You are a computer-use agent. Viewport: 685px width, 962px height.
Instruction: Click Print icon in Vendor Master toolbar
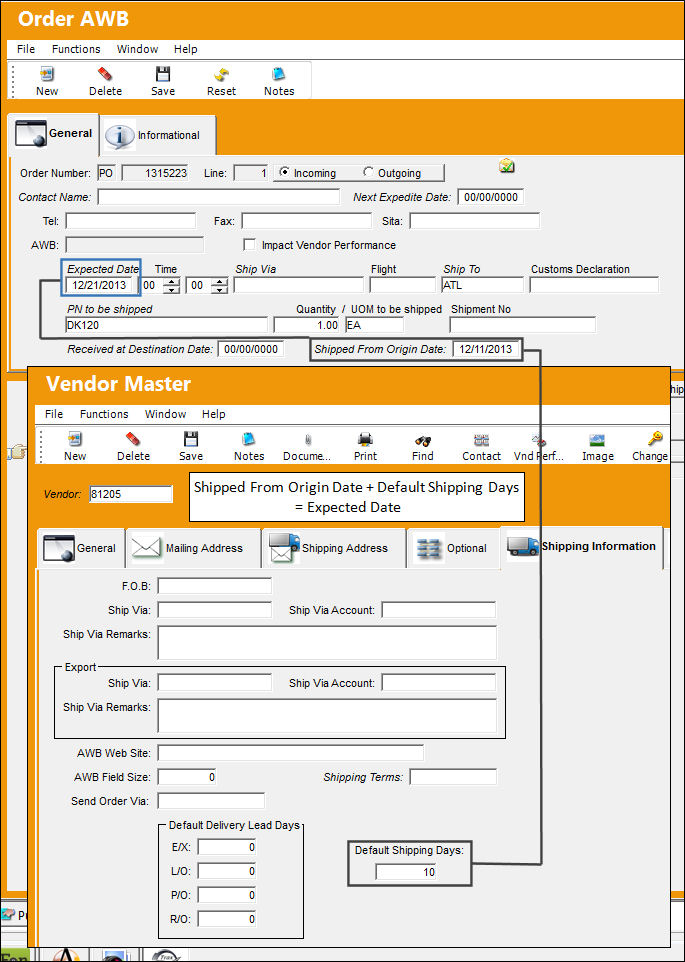365,440
